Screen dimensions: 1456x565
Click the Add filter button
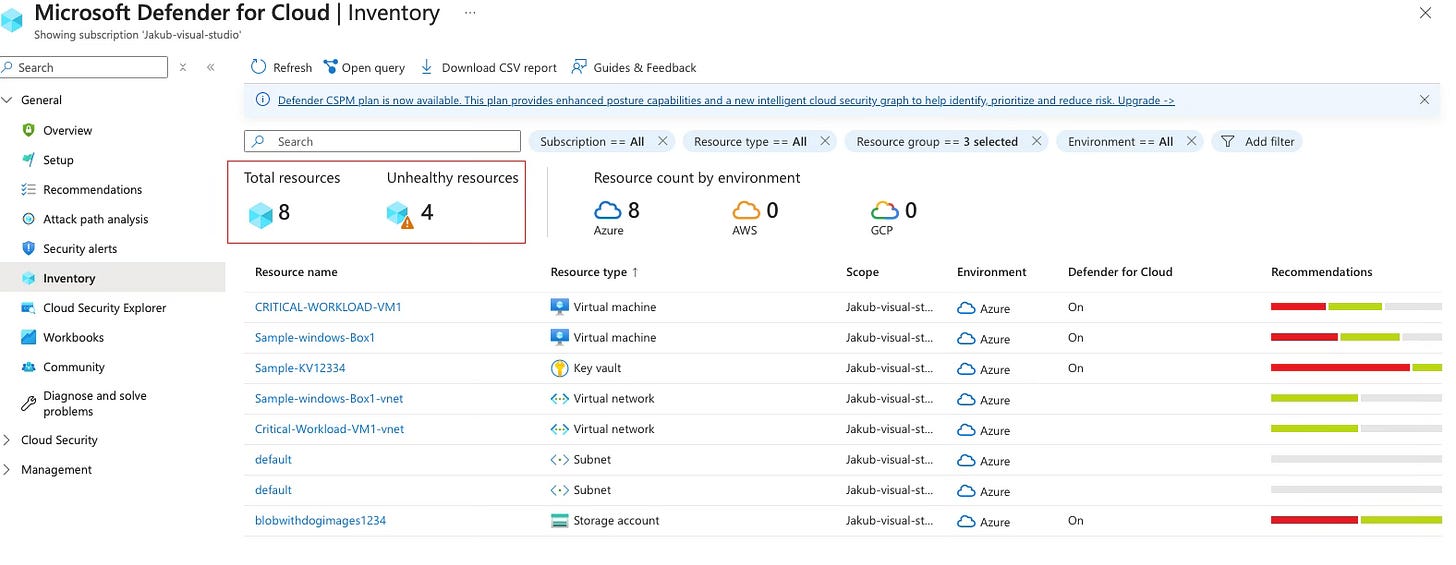(x=1256, y=142)
